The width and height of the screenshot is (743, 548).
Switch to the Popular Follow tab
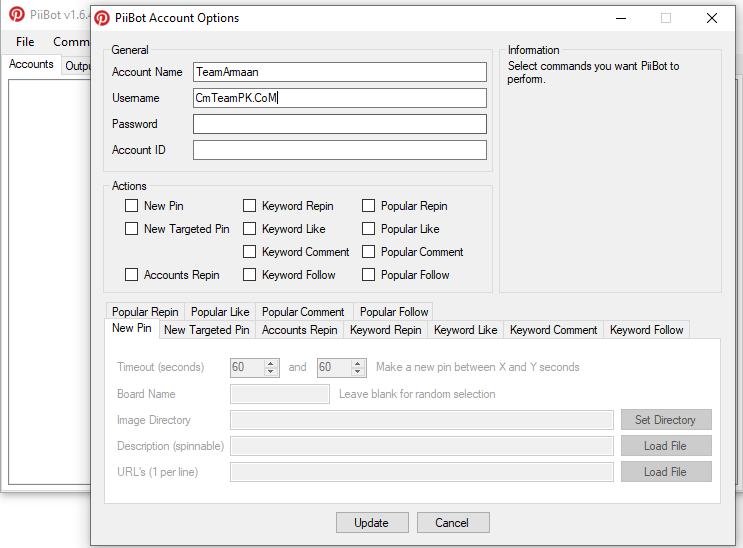click(394, 312)
